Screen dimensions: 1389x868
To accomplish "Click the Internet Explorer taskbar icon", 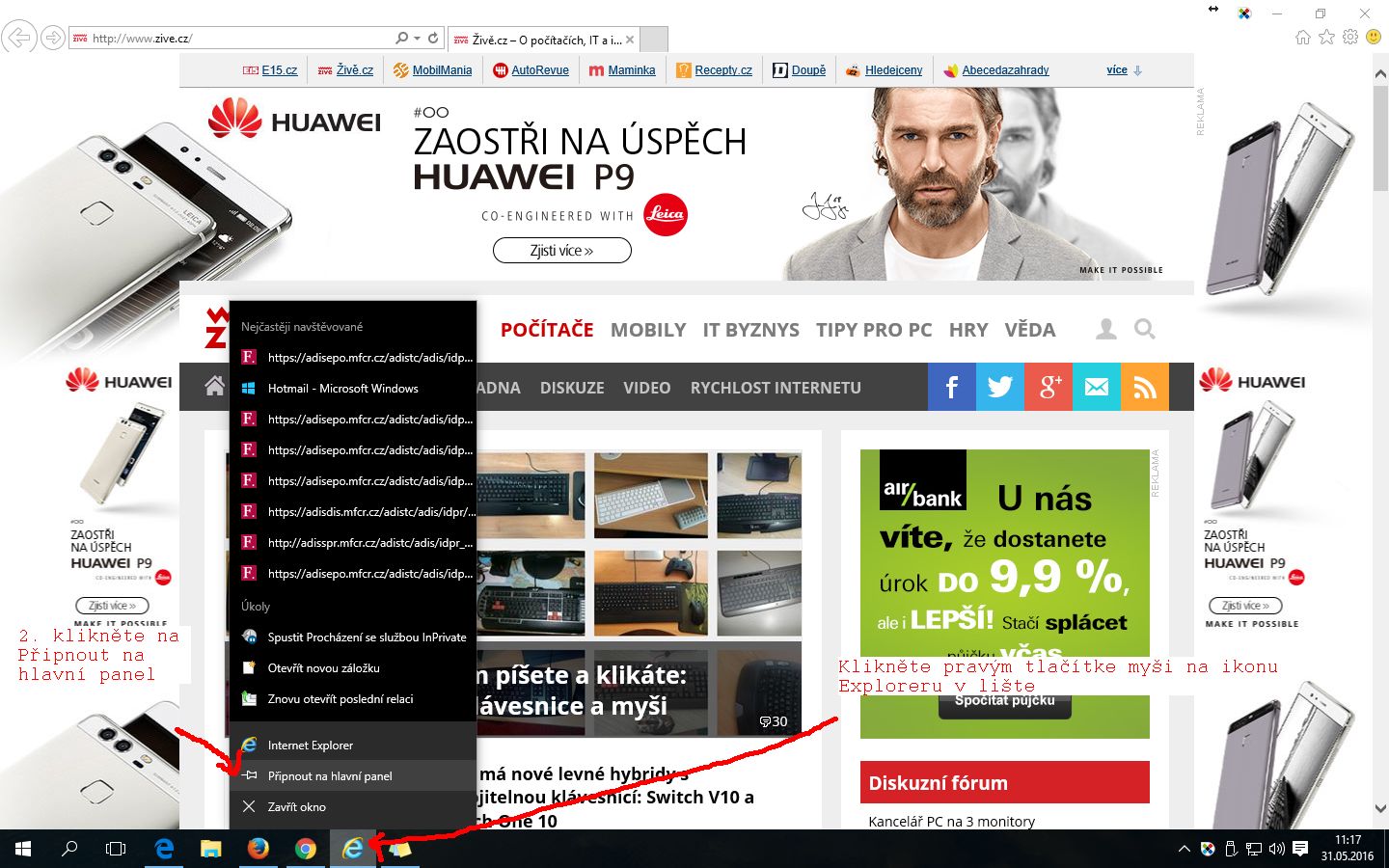I will (x=353, y=849).
